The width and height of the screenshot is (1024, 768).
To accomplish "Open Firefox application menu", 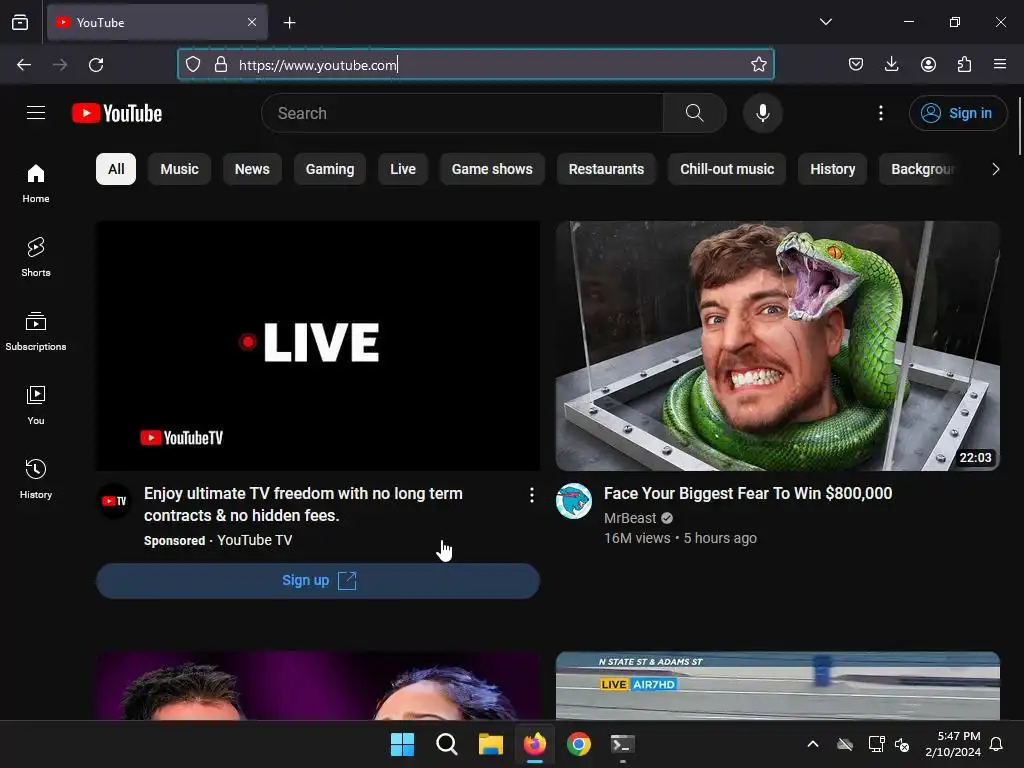I will tap(1000, 65).
